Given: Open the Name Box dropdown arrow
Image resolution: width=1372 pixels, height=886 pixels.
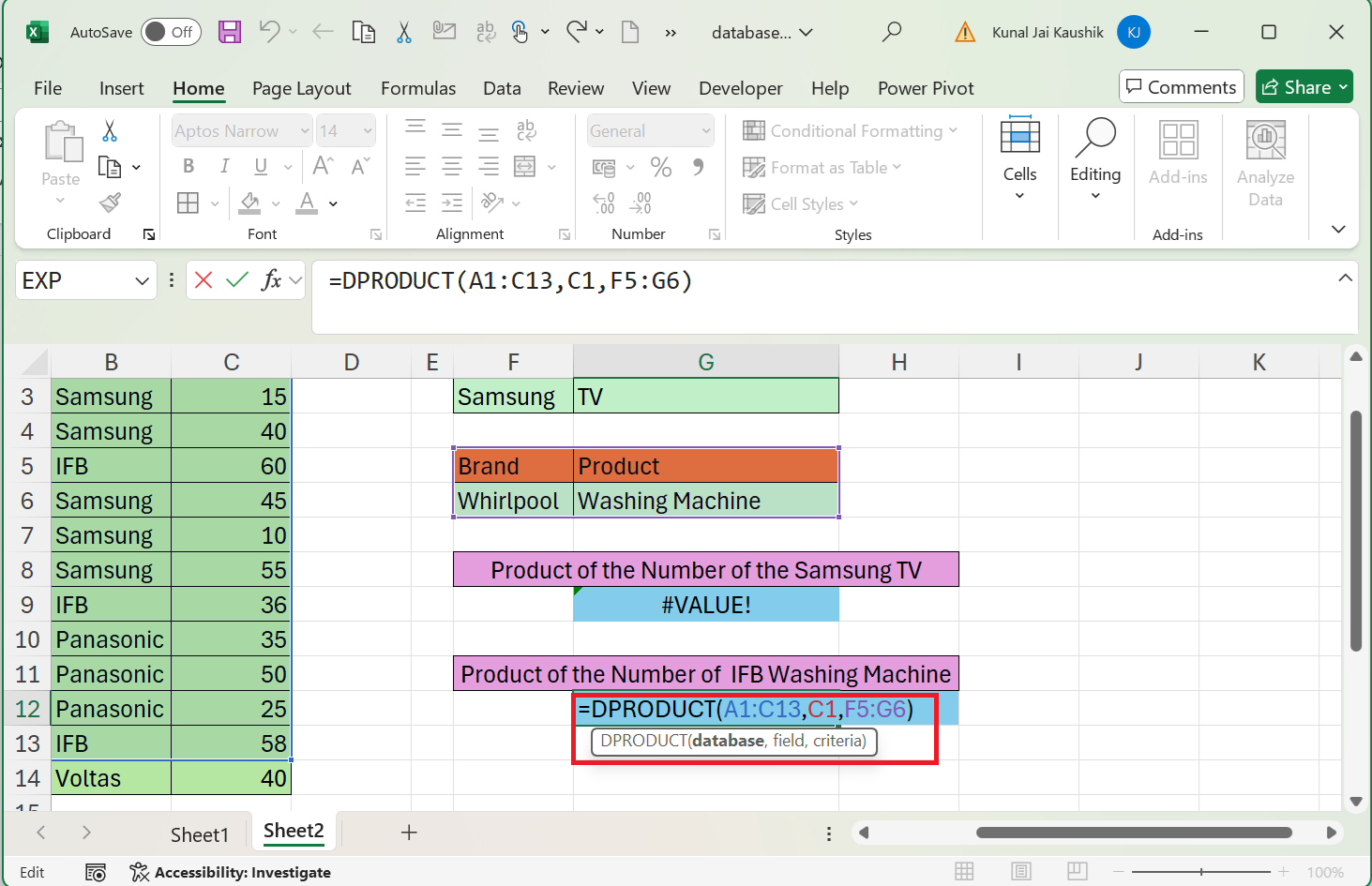Looking at the screenshot, I should point(143,279).
